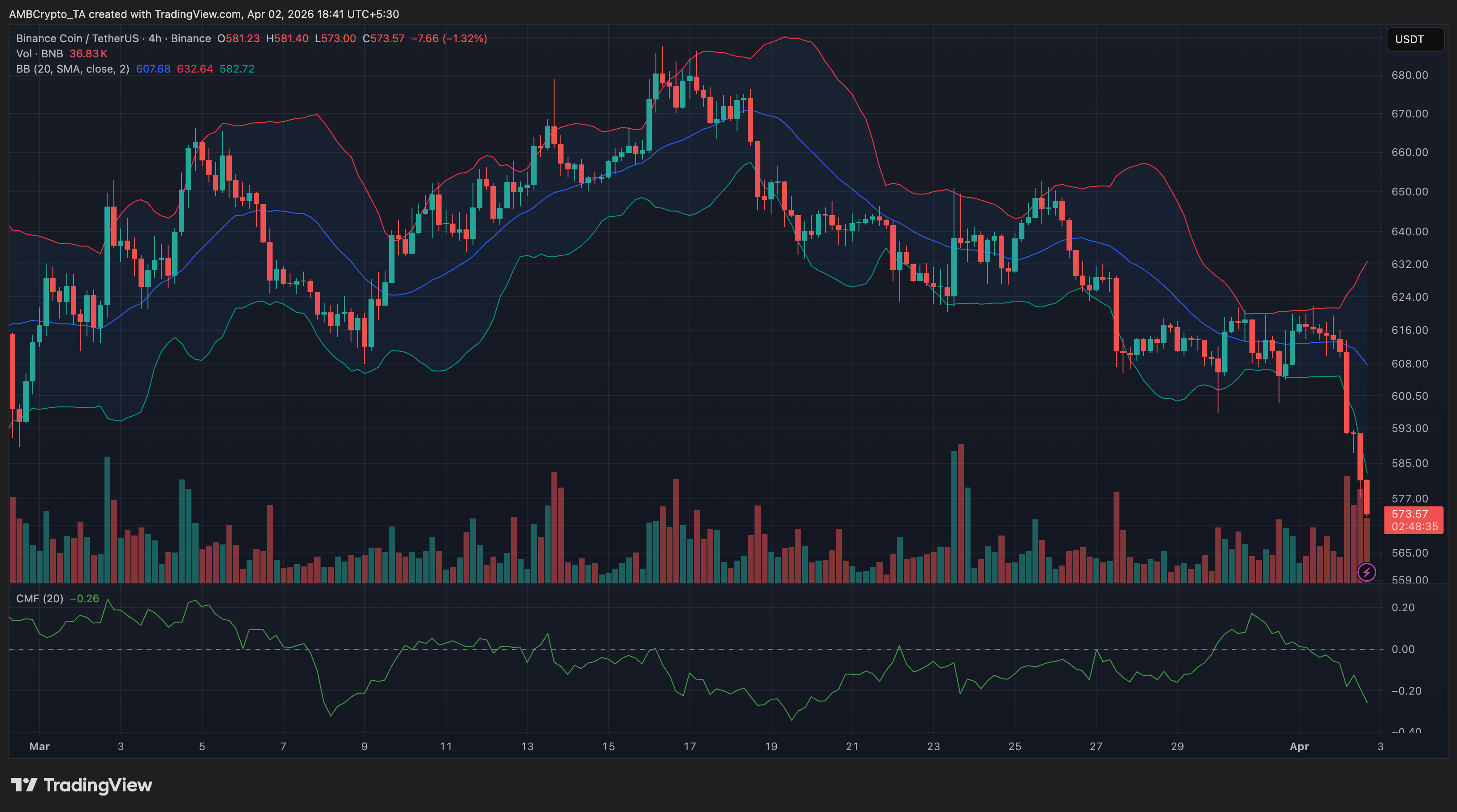Click the green BB lower value 582.72

[237, 69]
